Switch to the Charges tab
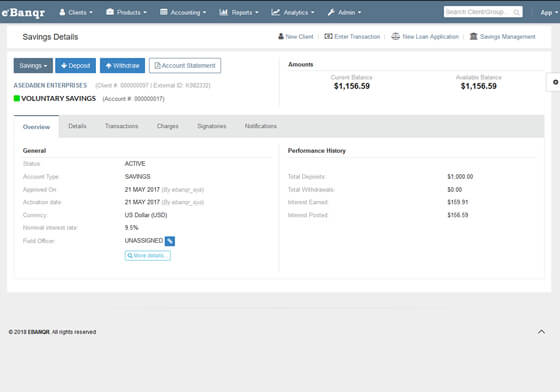Image resolution: width=560 pixels, height=392 pixels. pos(168,126)
